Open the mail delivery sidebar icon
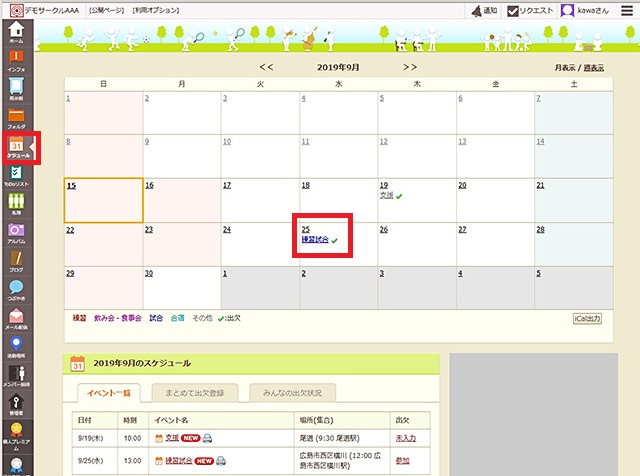This screenshot has height=476, width=640. click(x=16, y=319)
